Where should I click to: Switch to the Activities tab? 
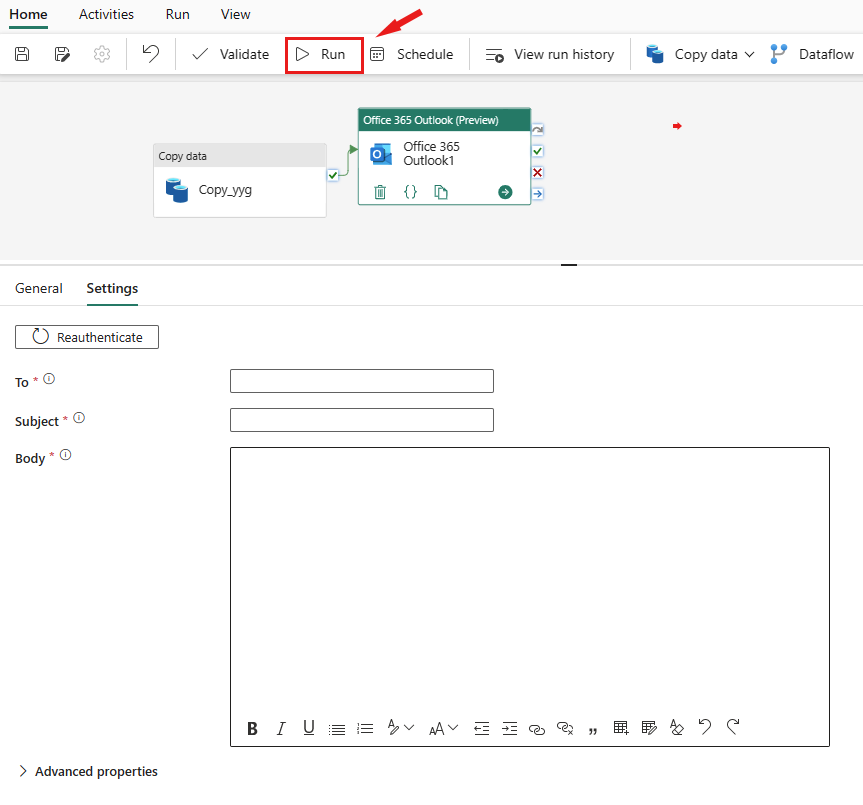pyautogui.click(x=106, y=14)
